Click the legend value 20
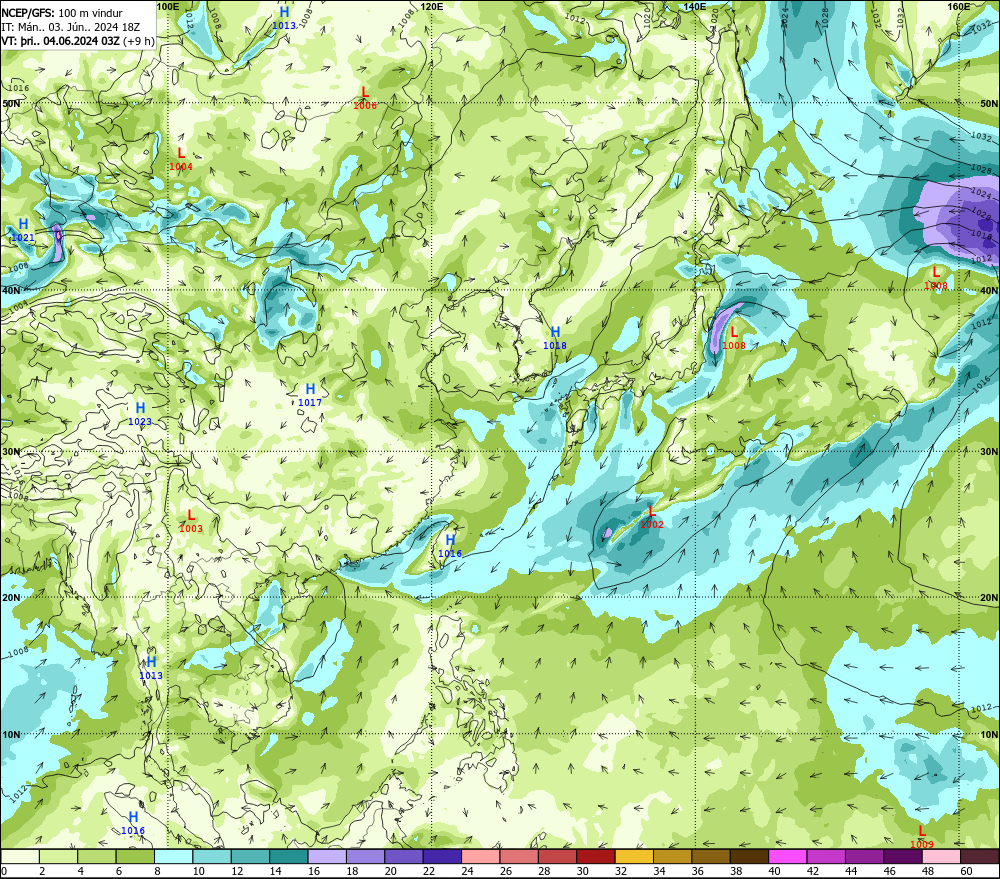Viewport: 1000px width, 879px height. [x=390, y=871]
